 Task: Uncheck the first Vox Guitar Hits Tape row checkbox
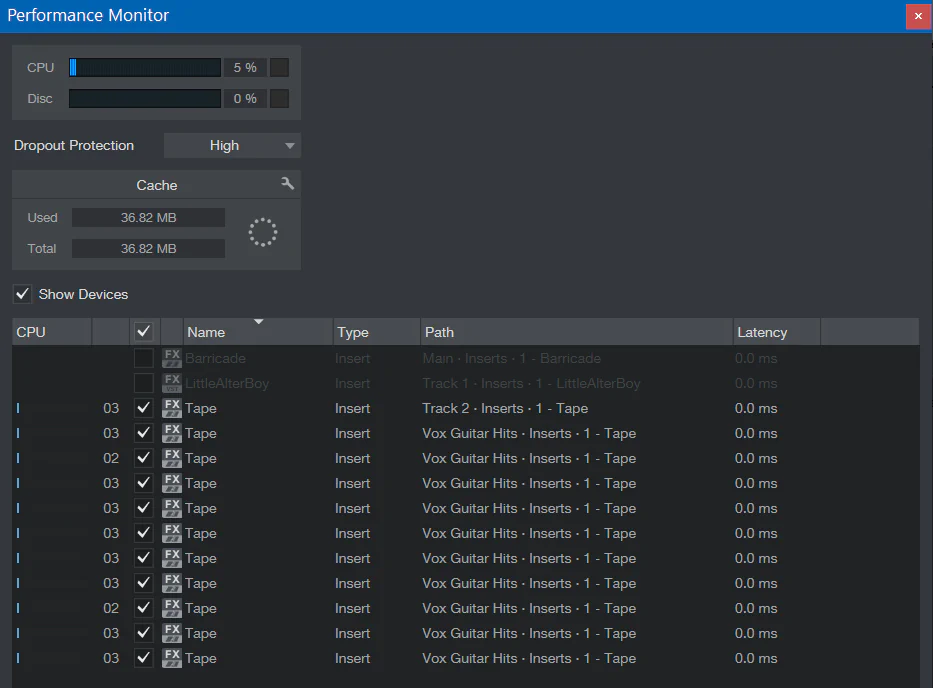(x=143, y=433)
